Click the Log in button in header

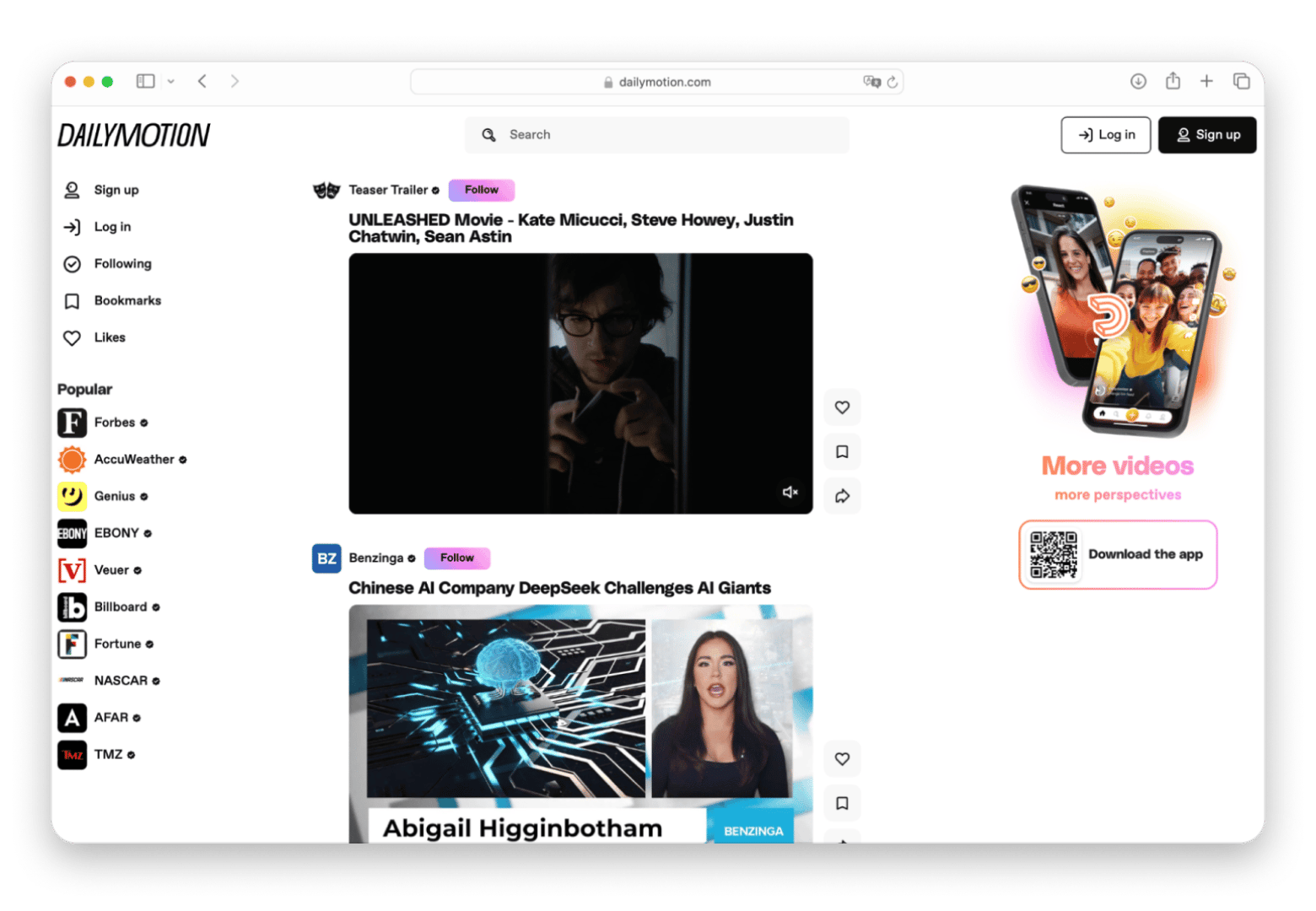[x=1105, y=135]
